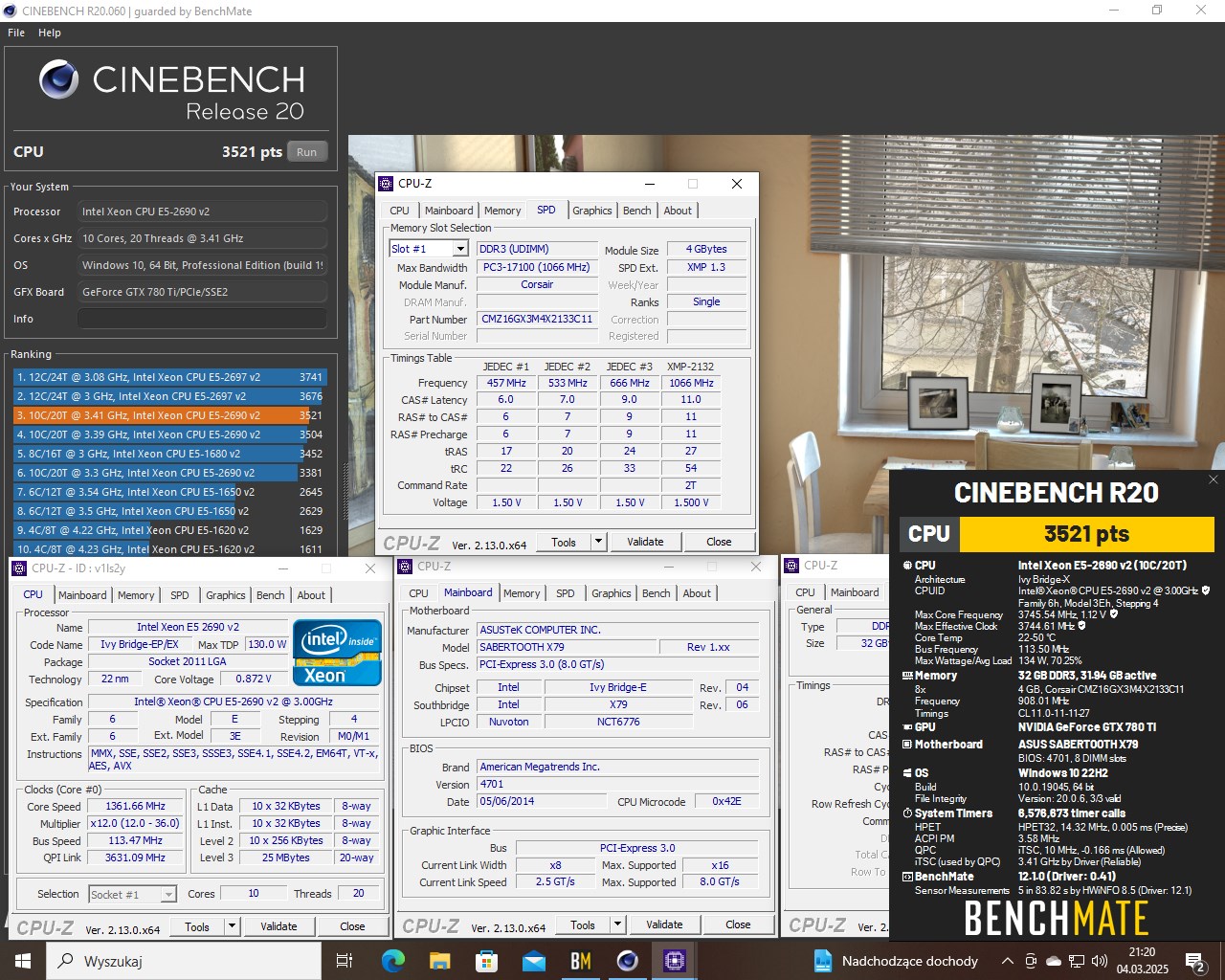Click Validate in CPU-Z ID v1ls2y window

point(278,926)
